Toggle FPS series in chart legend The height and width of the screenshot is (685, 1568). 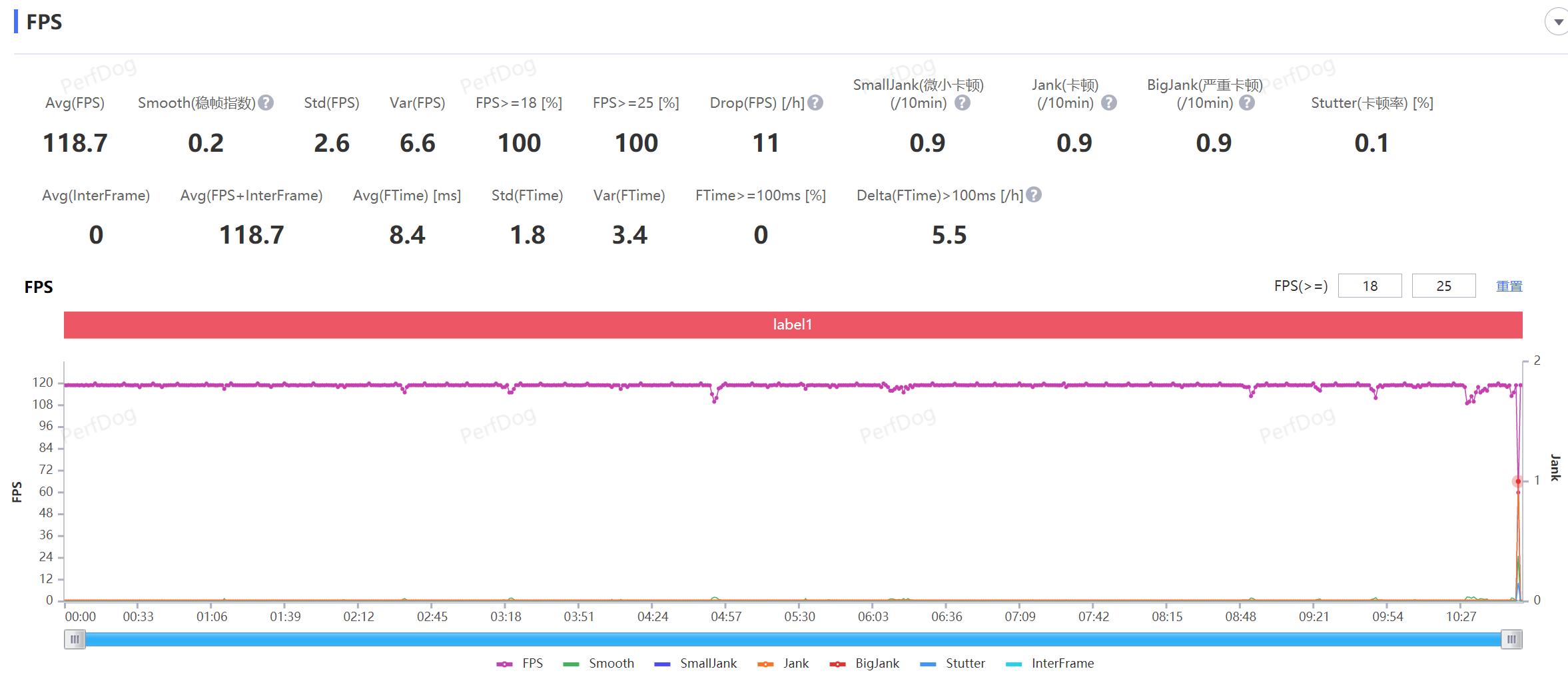point(520,664)
